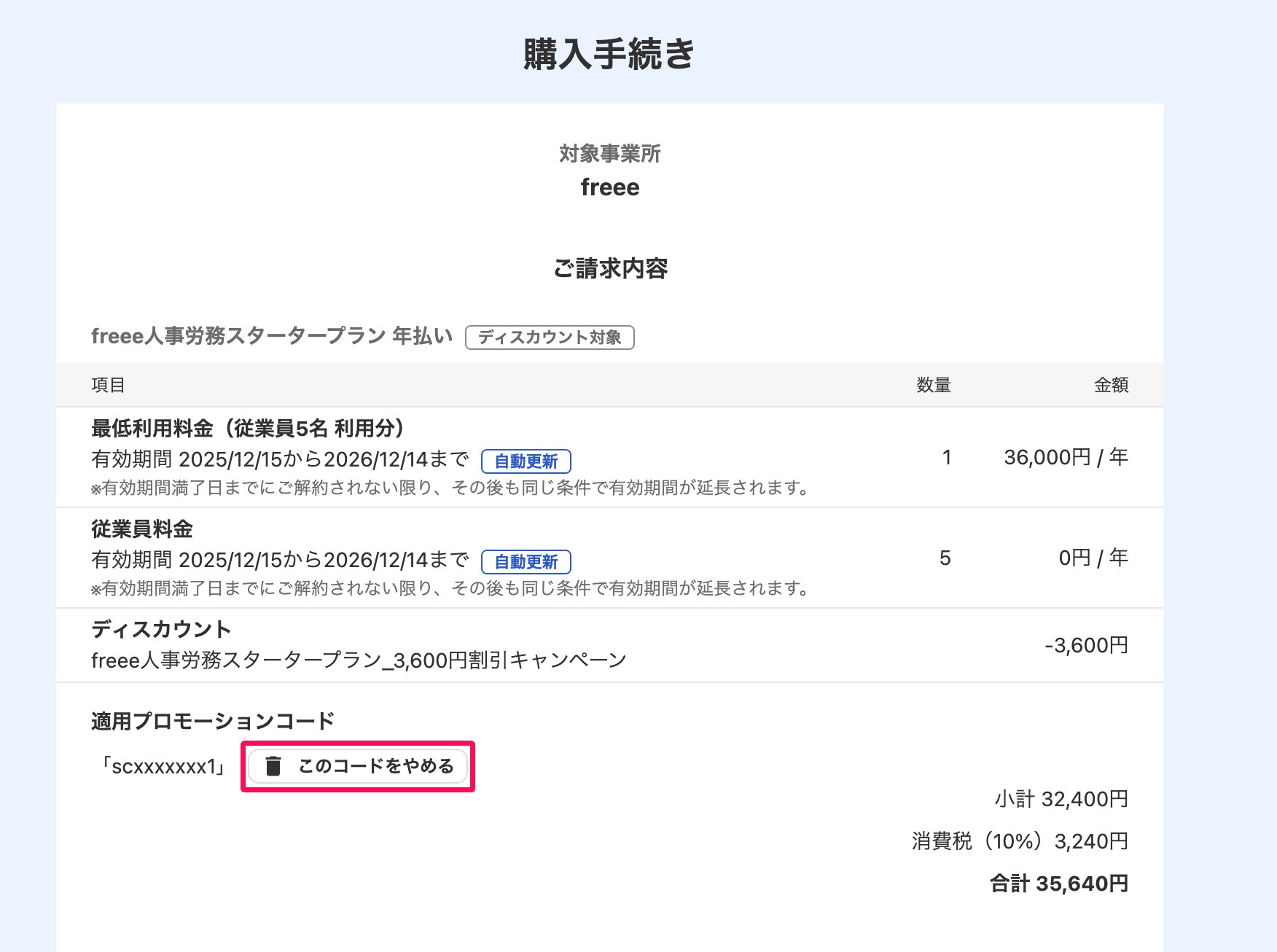
Task: Click the 数量 column header
Action: pyautogui.click(x=934, y=385)
